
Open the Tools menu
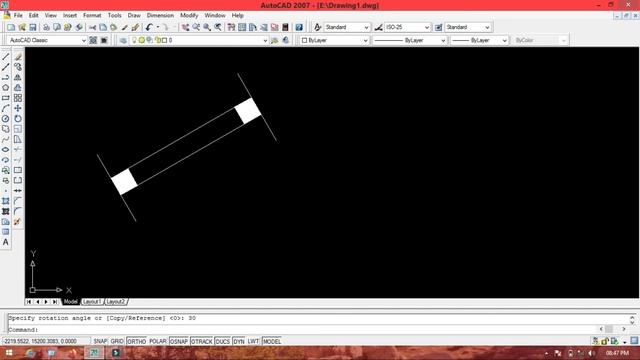coord(114,15)
